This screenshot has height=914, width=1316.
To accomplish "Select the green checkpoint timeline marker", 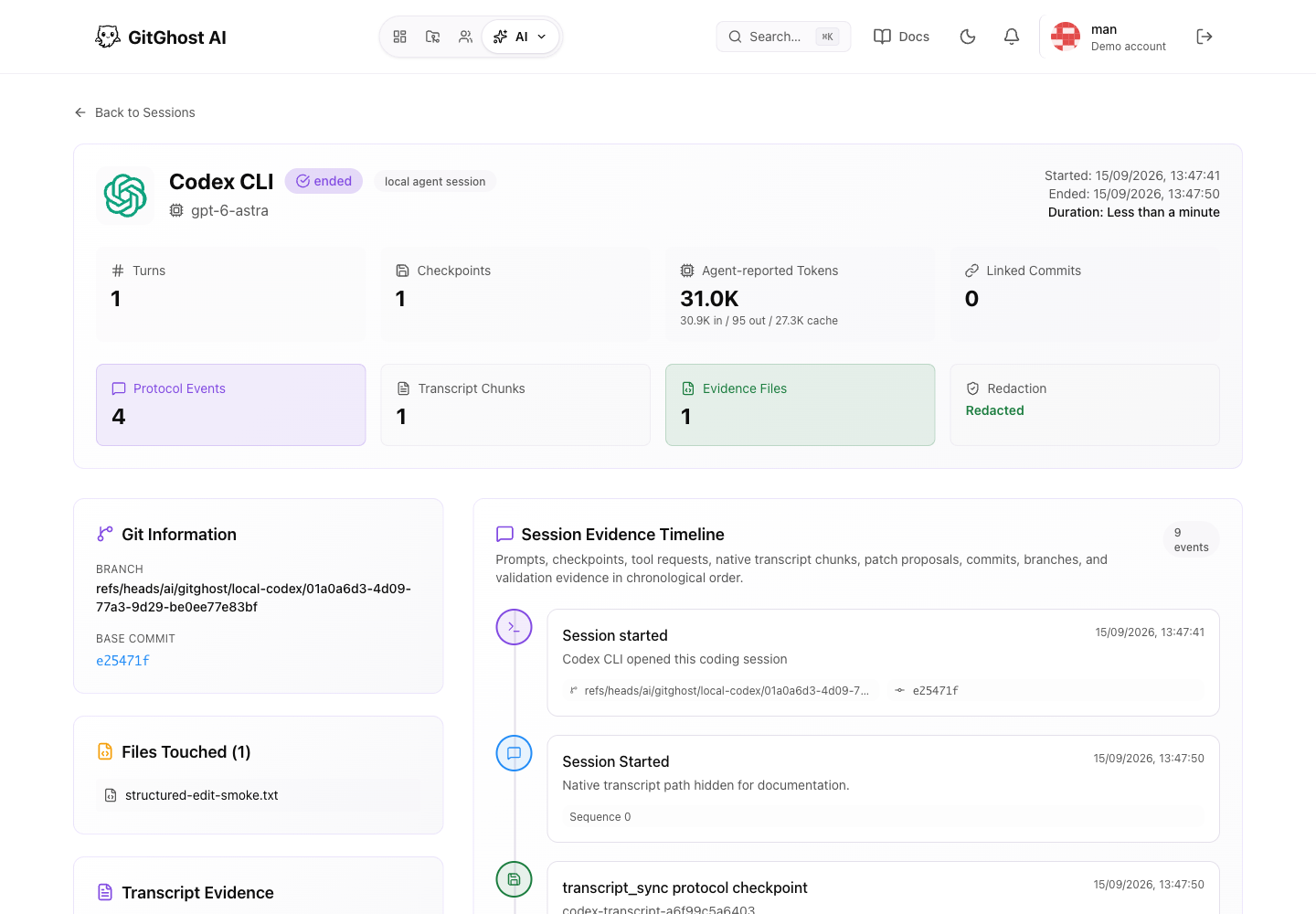I will 514,879.
